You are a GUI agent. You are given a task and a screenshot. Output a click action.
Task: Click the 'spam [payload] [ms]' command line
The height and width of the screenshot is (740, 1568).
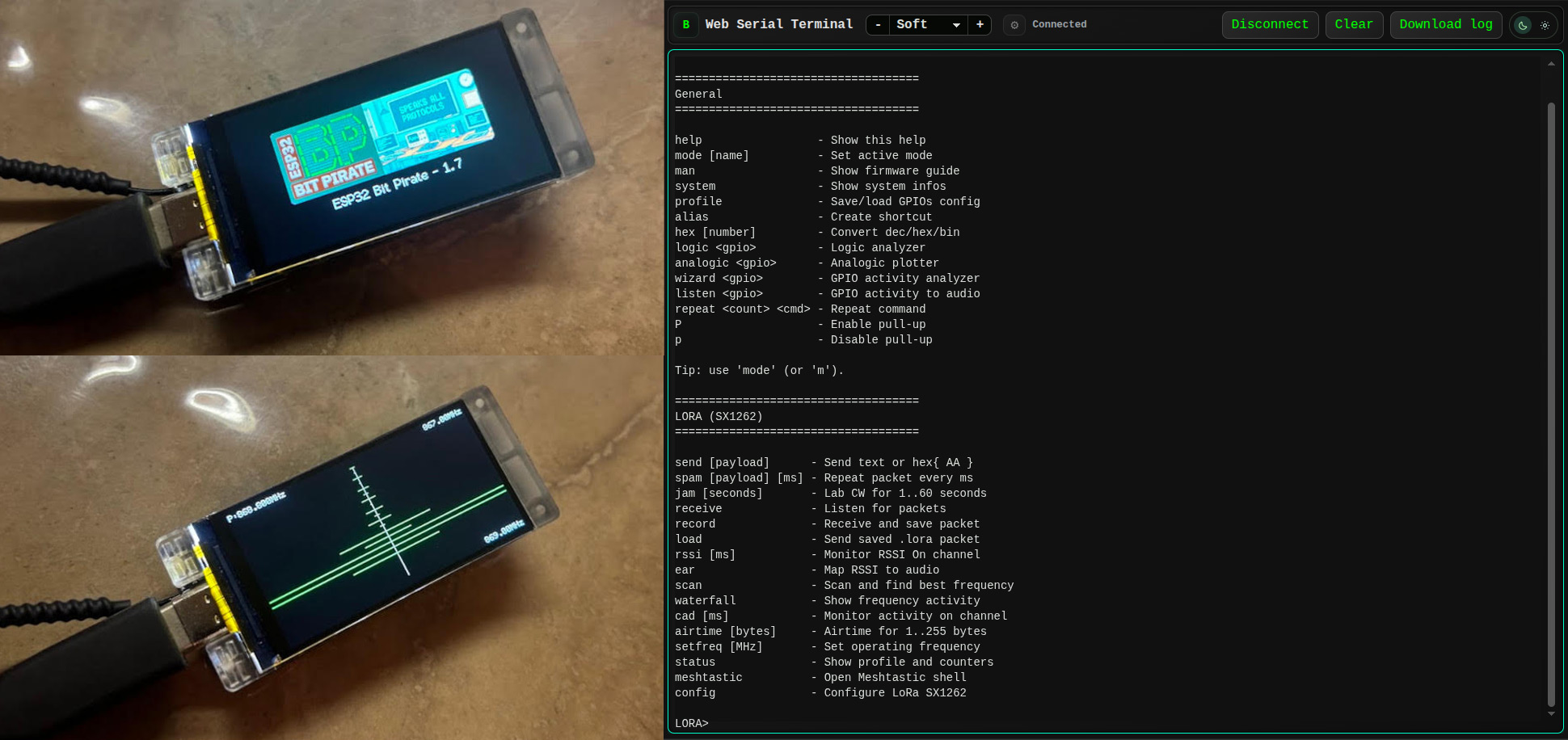[824, 478]
